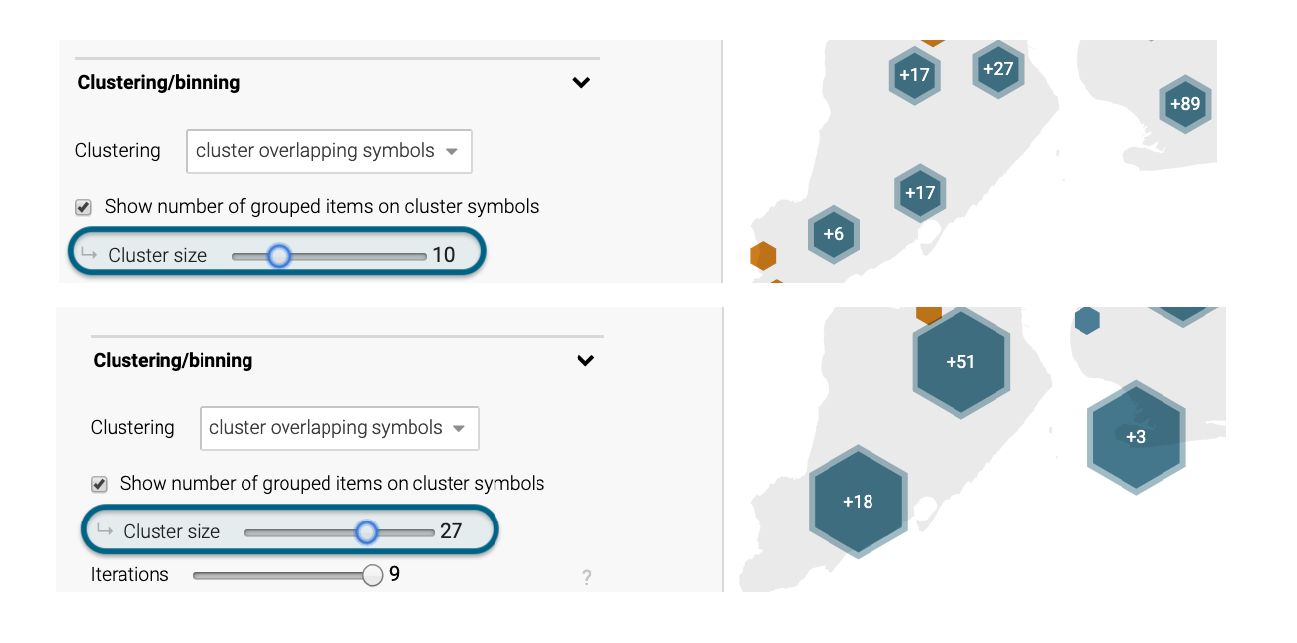Collapse the bottom Clustering/binning section

(x=587, y=360)
